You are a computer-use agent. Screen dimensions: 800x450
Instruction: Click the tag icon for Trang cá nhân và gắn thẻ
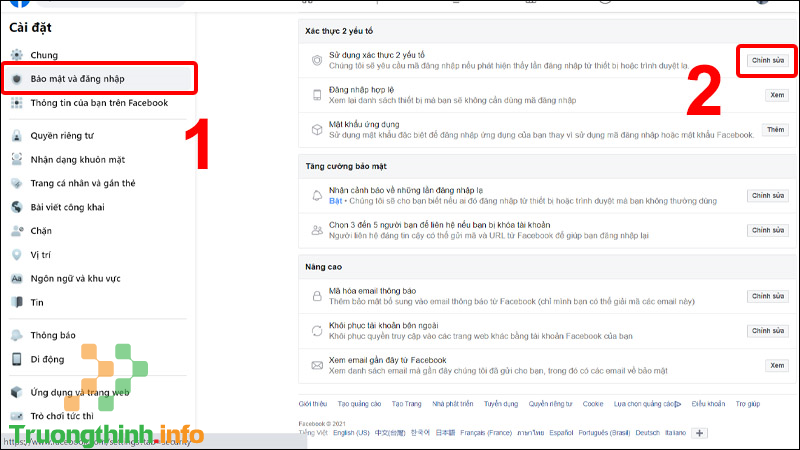[17, 183]
